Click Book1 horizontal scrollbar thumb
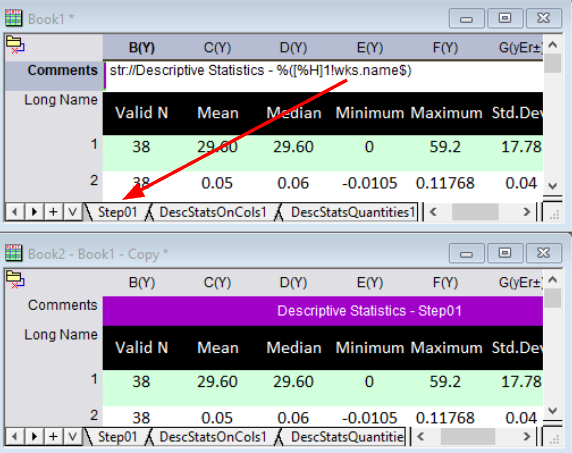Screen dimensions: 572x453 pos(475,212)
